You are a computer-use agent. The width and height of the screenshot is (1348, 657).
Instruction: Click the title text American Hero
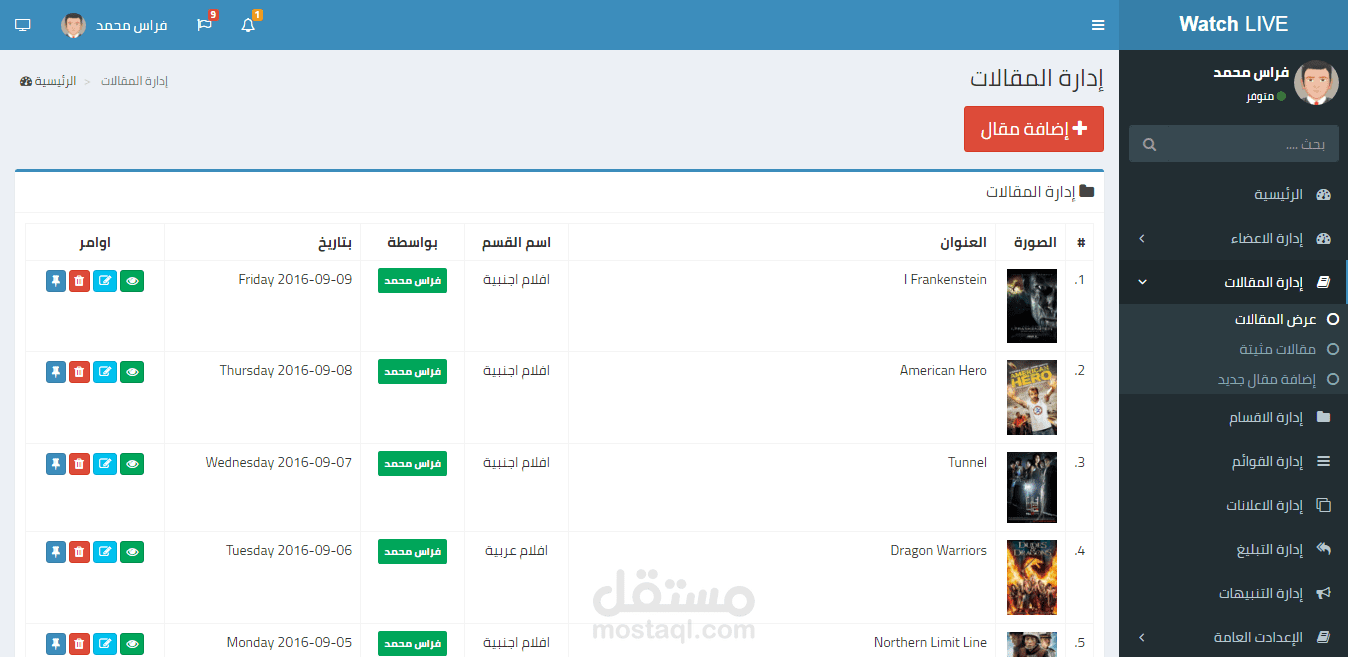click(x=943, y=370)
